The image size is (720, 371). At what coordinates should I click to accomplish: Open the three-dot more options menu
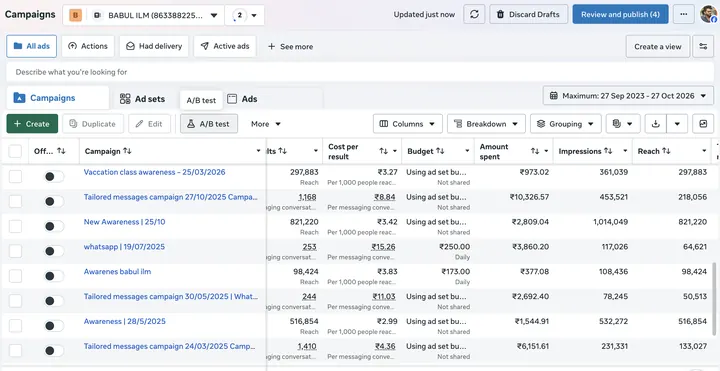click(684, 14)
